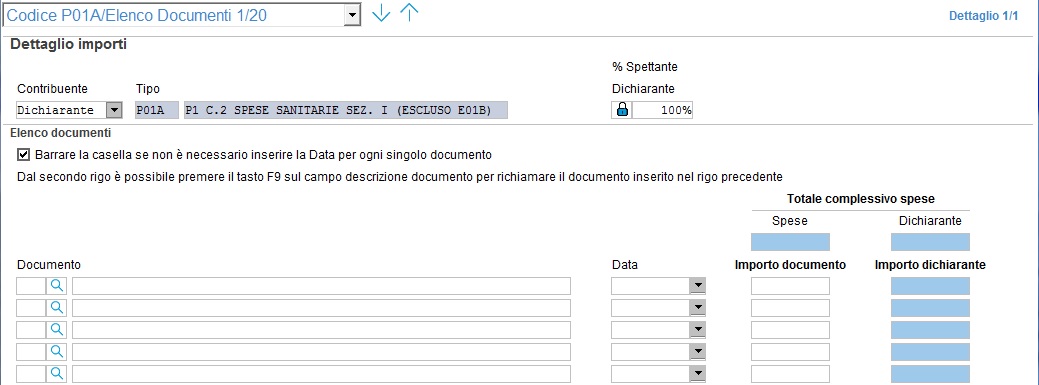Open the Contribuente 'Dichiarante' dropdown
This screenshot has height=385, width=1039.
coord(115,110)
